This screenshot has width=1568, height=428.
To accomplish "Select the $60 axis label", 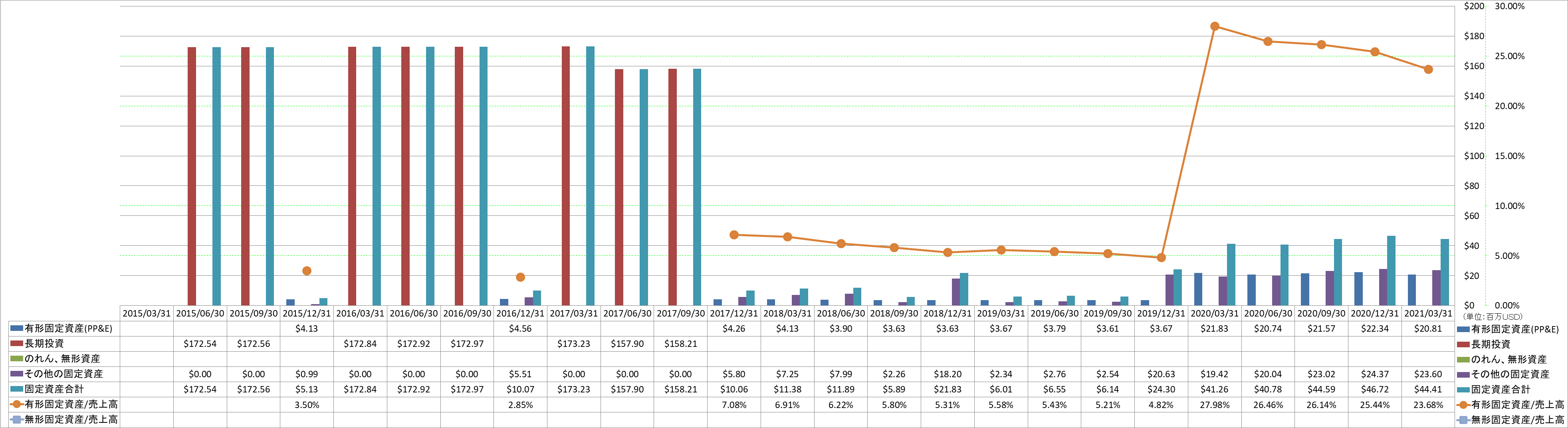I will click(1471, 215).
